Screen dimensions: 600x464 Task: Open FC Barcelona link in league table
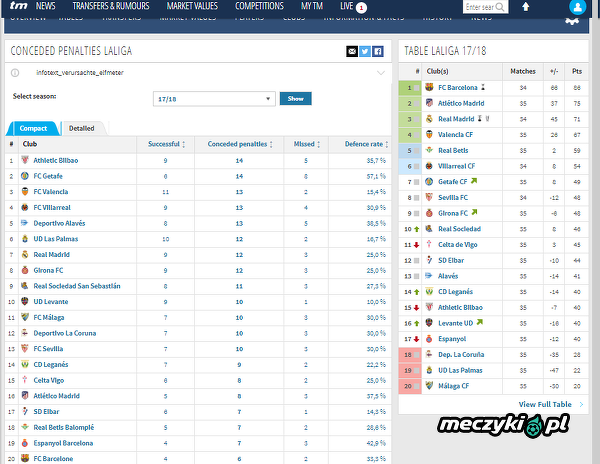click(458, 88)
